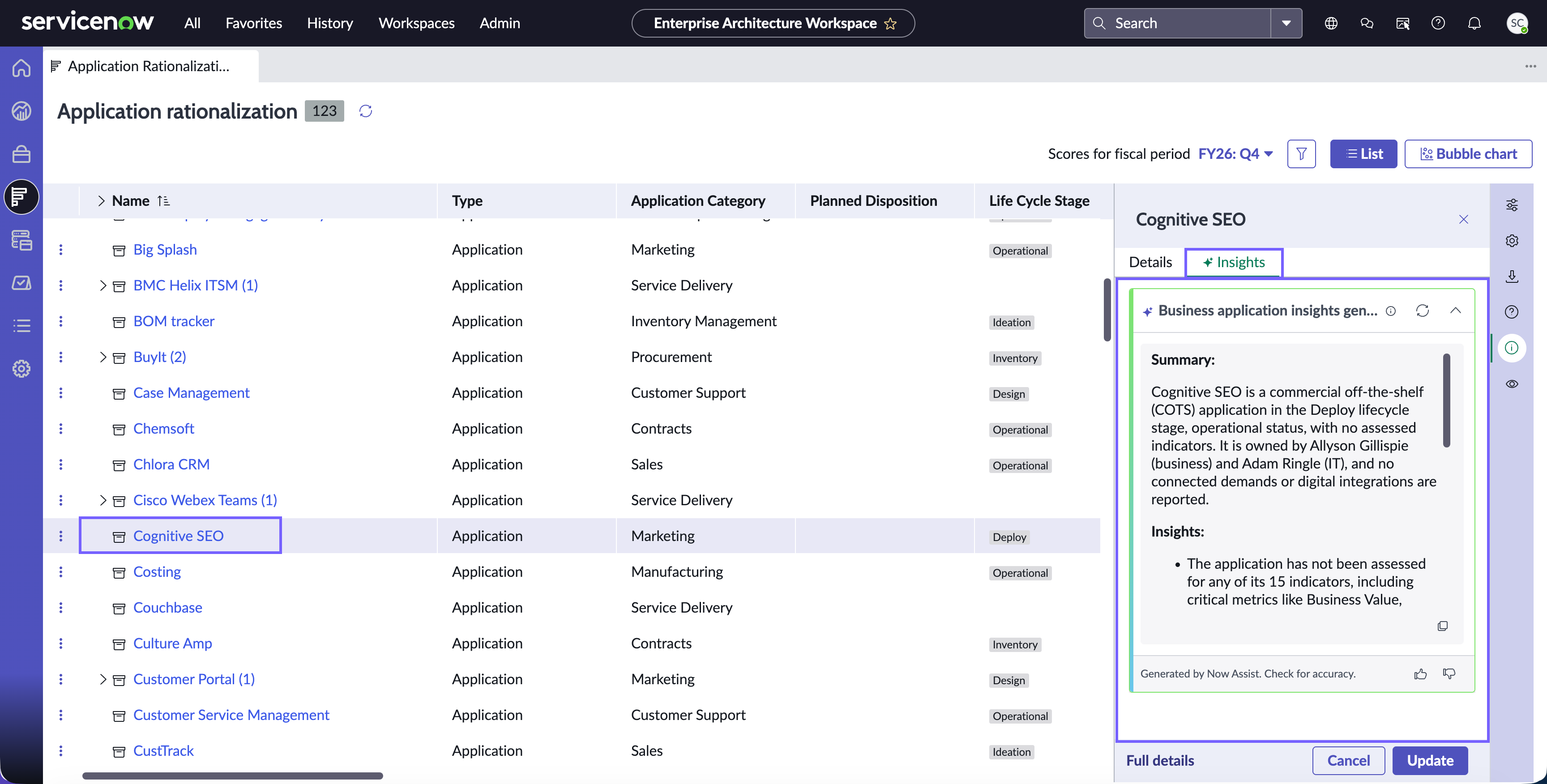Expand the BMC Helix ITSM row
Screen dimensions: 1547x784
coord(103,286)
